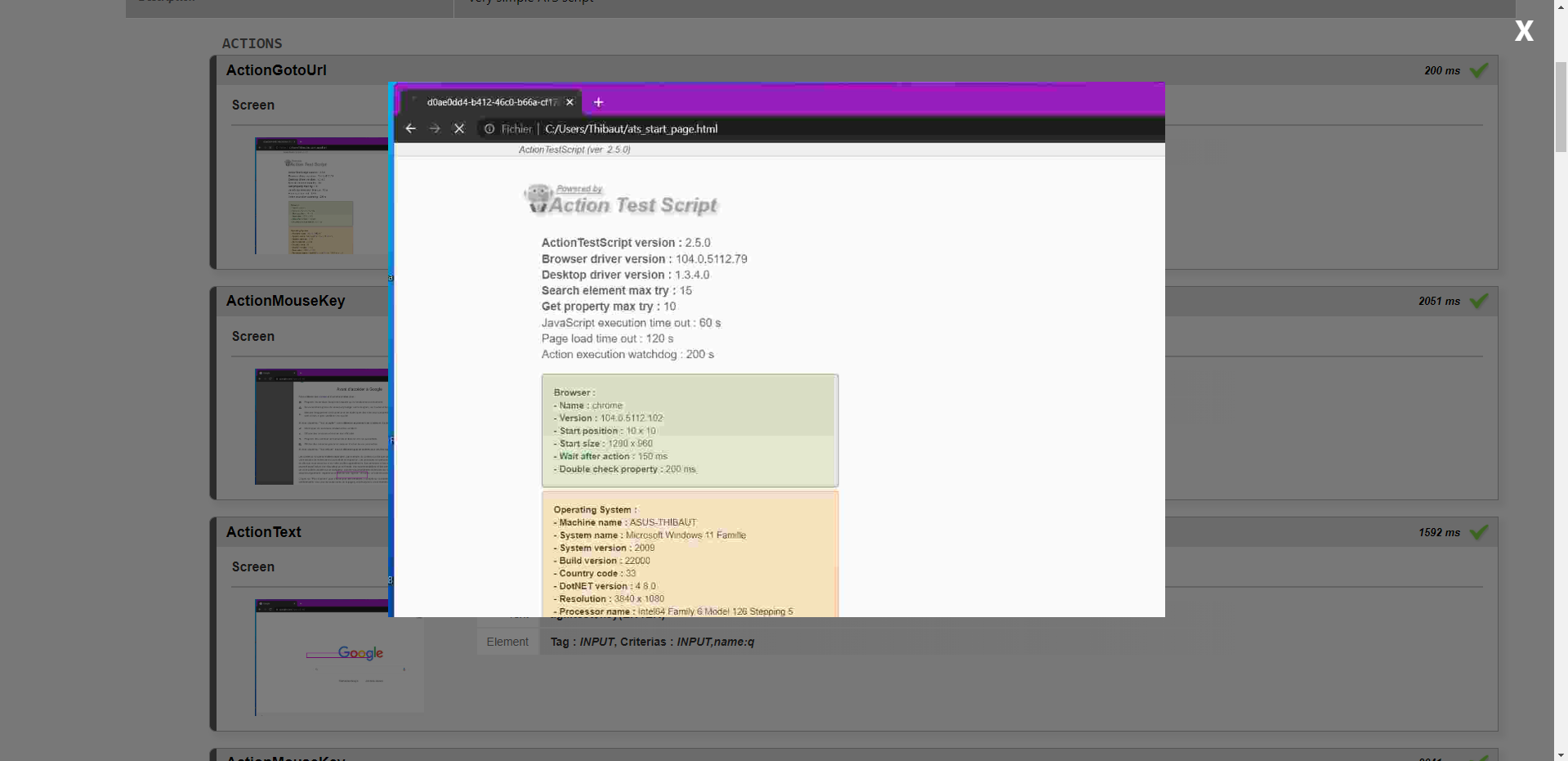Click 'Start size : 1280 x 960' entry

click(603, 443)
